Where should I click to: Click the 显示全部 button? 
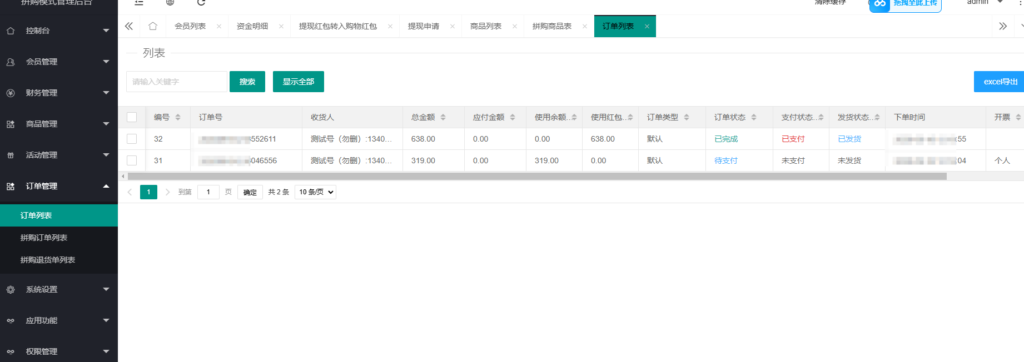point(298,82)
